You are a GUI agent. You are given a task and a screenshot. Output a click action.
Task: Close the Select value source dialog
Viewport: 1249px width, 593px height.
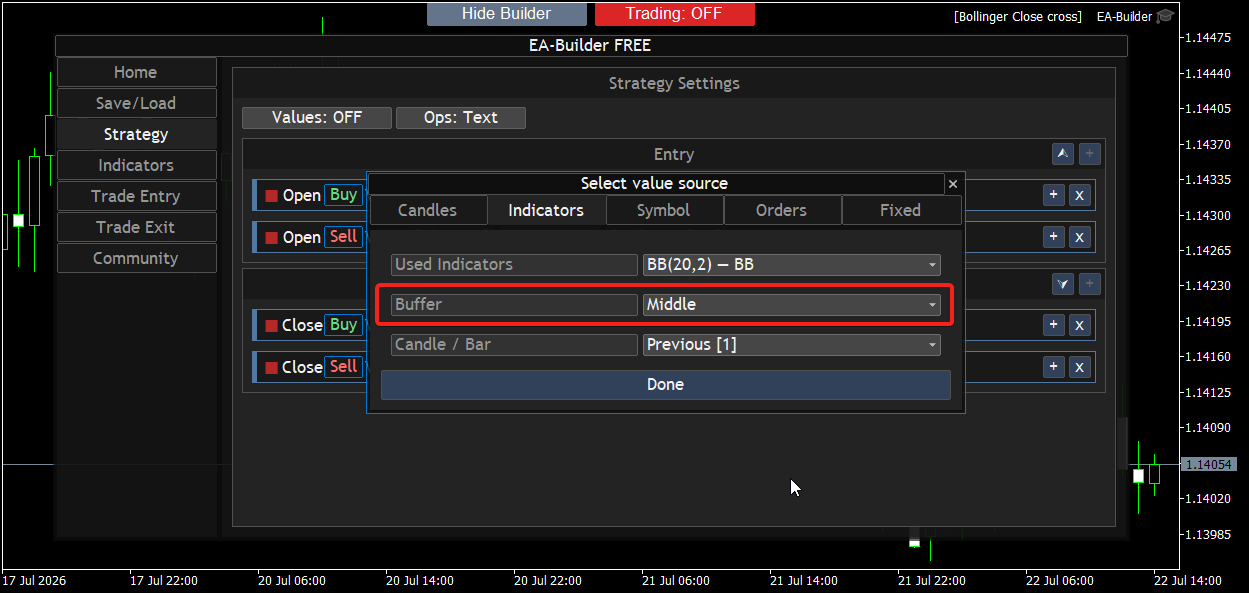pos(953,184)
